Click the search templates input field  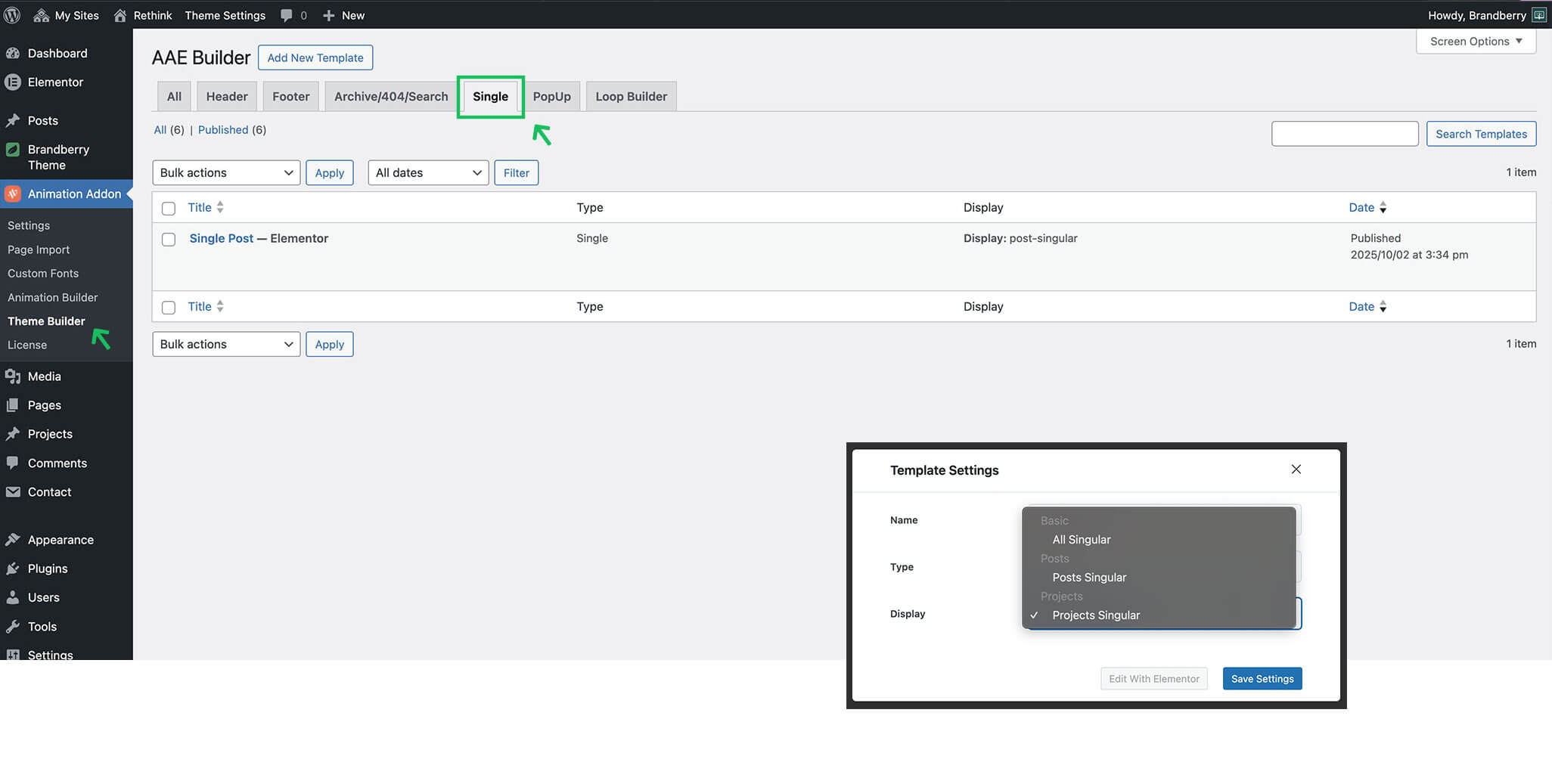(x=1344, y=134)
